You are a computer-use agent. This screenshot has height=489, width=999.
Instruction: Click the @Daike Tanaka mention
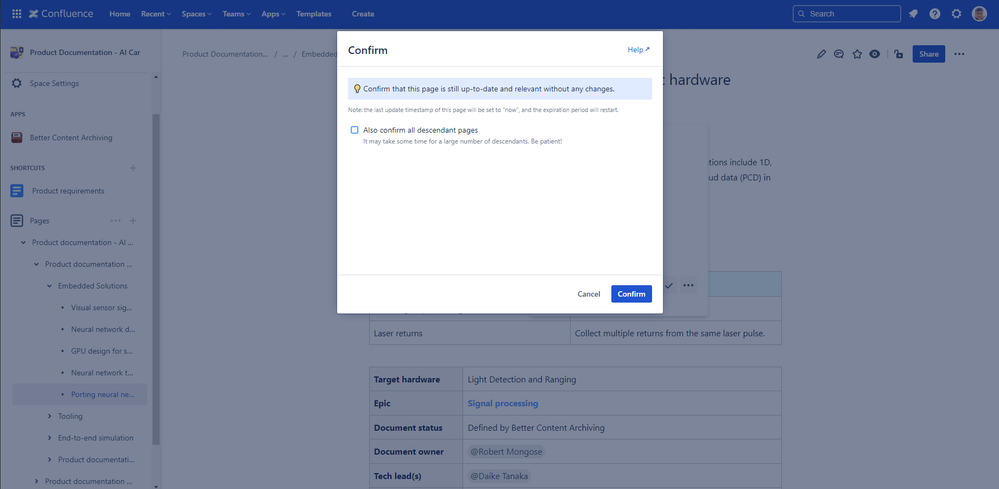(498, 476)
